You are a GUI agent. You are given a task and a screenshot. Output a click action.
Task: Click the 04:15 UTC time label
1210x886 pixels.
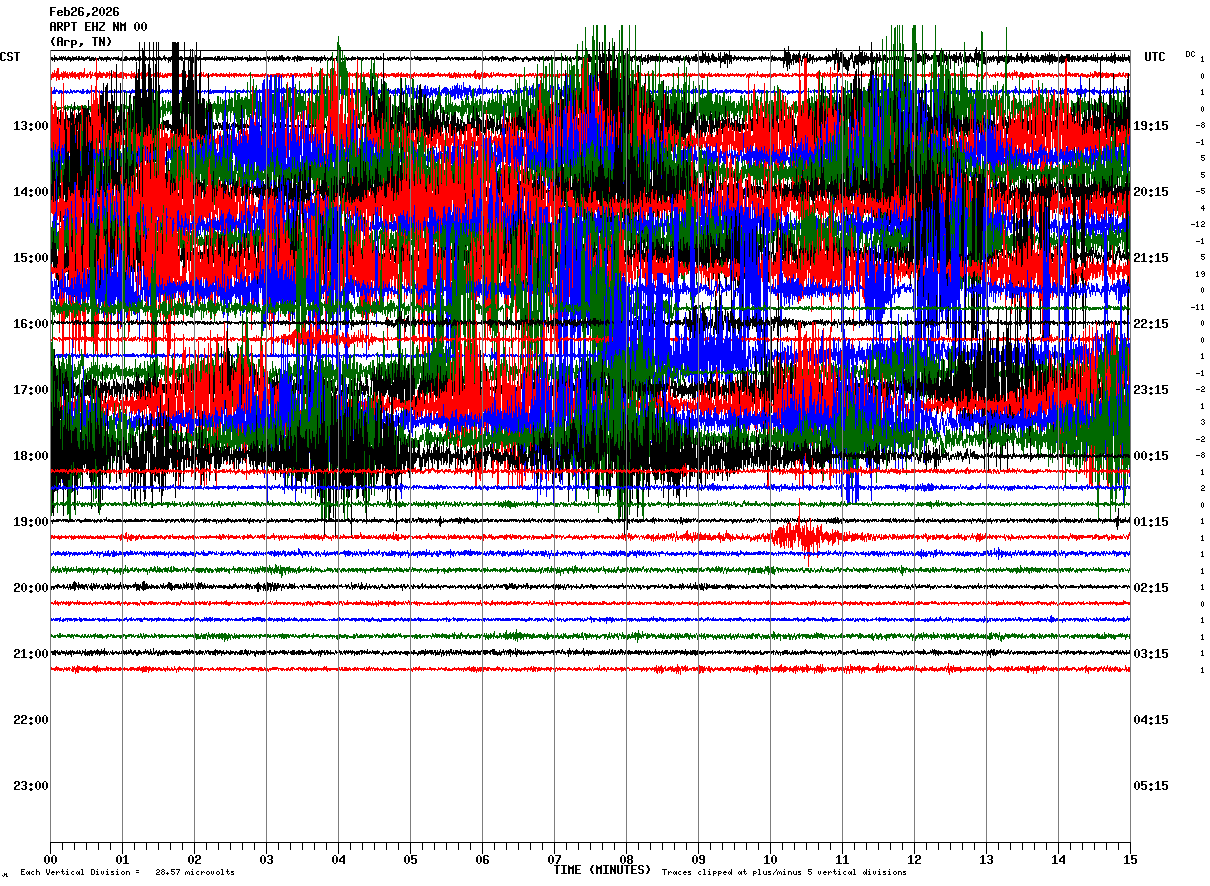1151,720
